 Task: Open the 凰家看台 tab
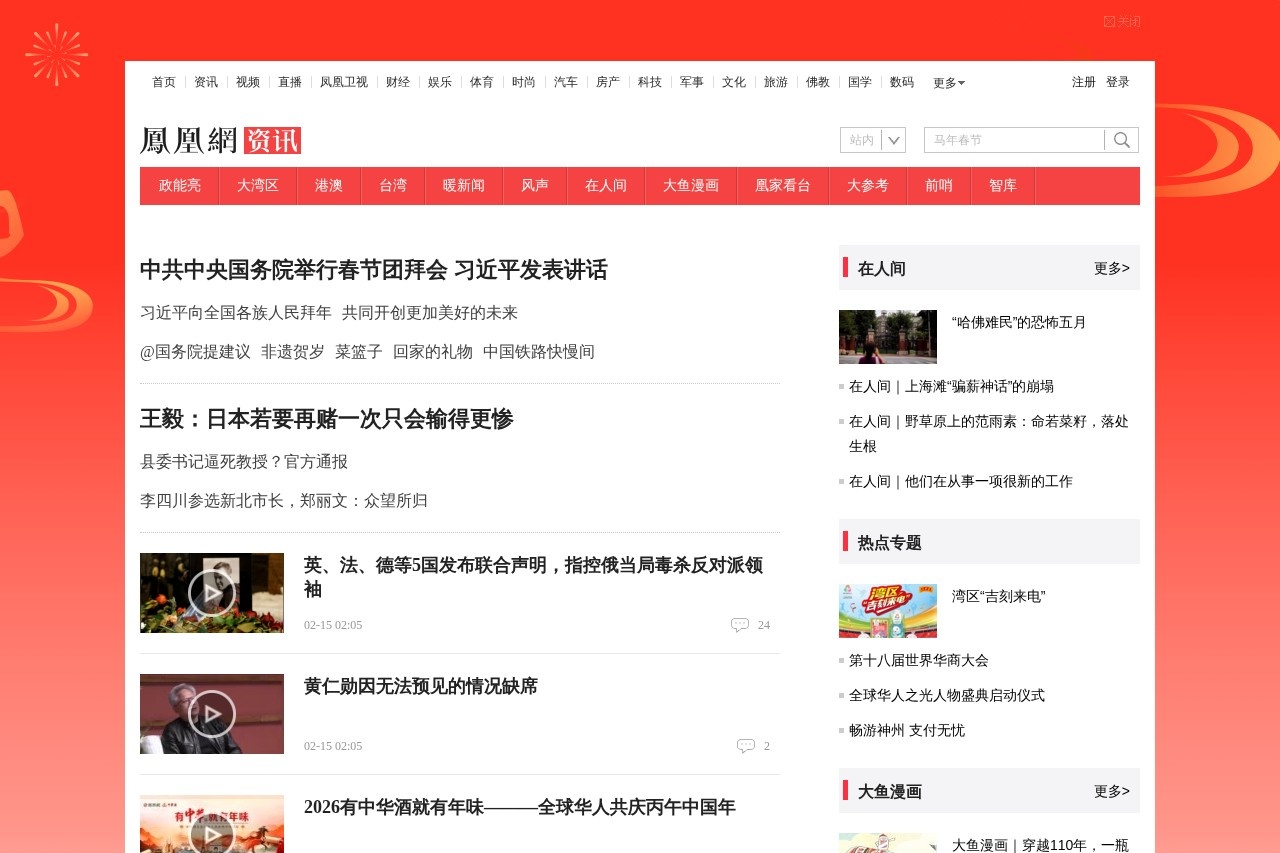(783, 186)
